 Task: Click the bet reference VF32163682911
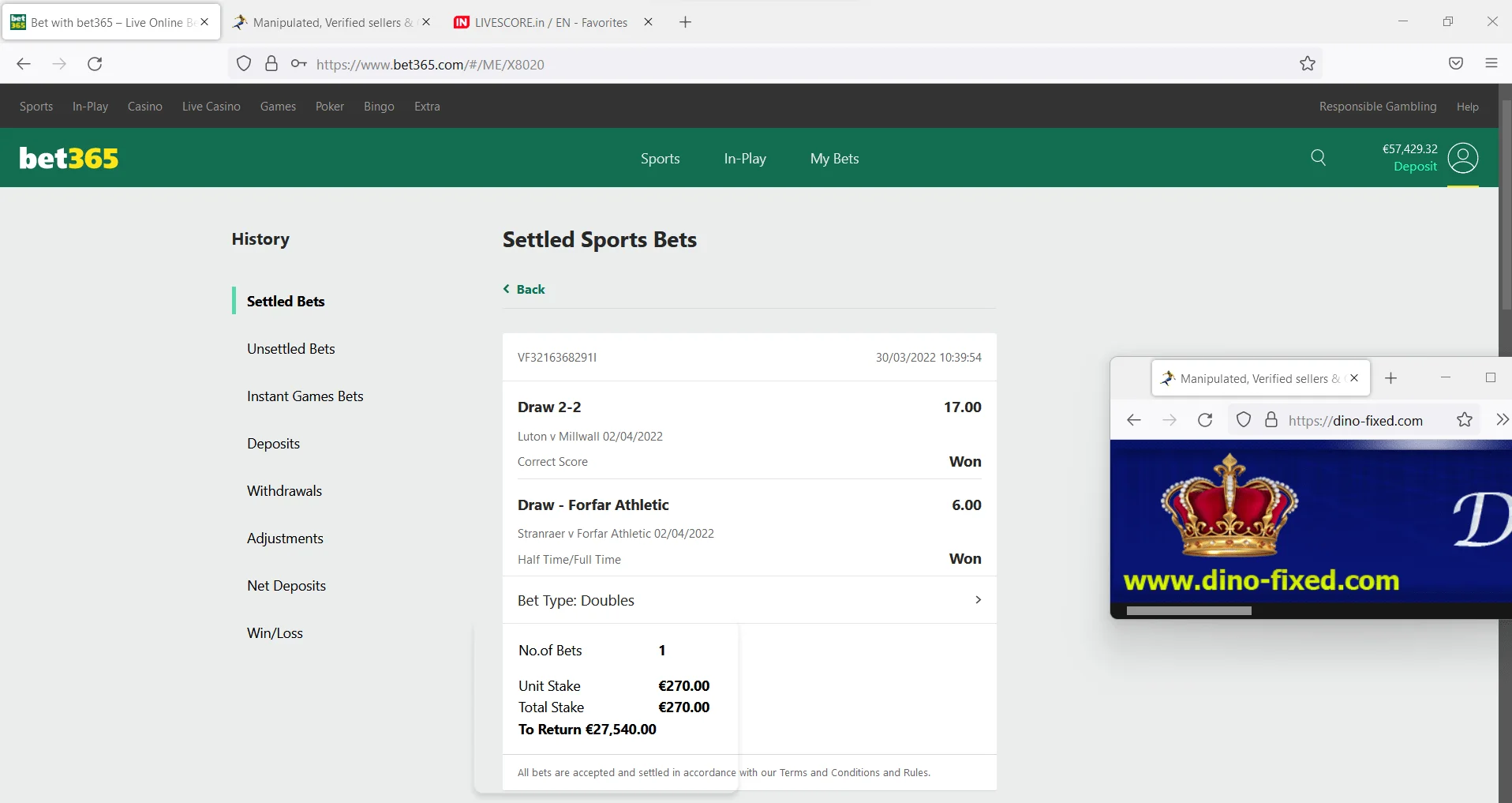point(557,357)
